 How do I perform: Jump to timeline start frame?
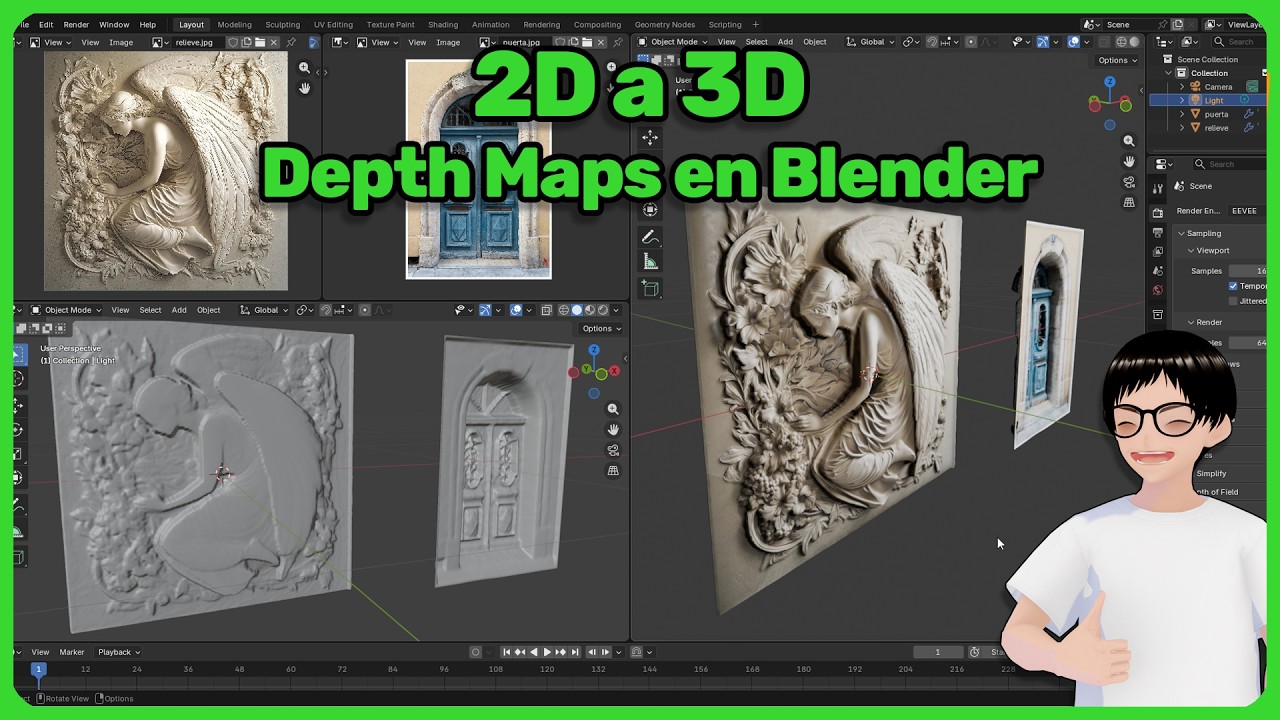pos(506,652)
